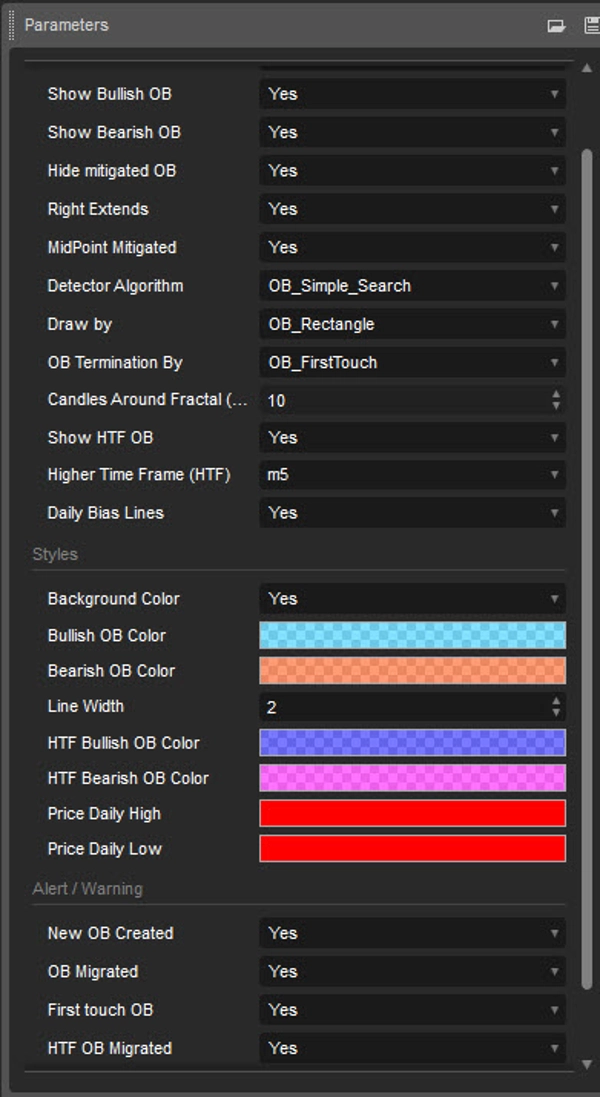The image size is (600, 1097).
Task: Pick a new HTF Bullish OB Color
Action: point(410,742)
